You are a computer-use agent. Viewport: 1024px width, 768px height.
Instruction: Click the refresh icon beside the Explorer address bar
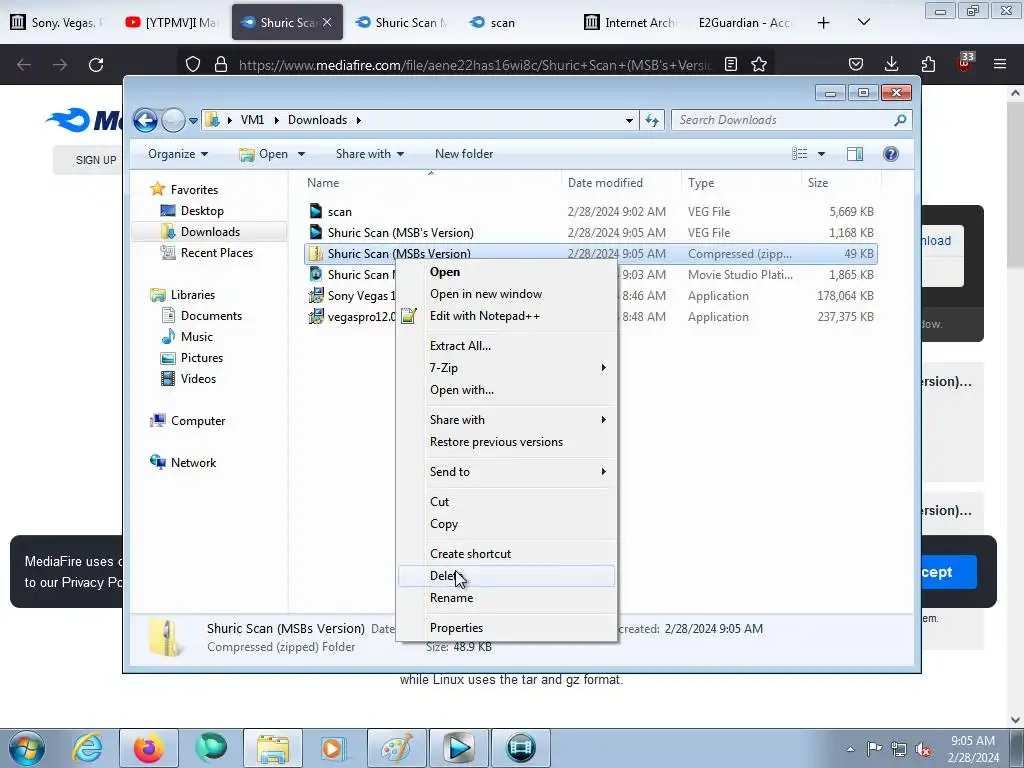[652, 120]
